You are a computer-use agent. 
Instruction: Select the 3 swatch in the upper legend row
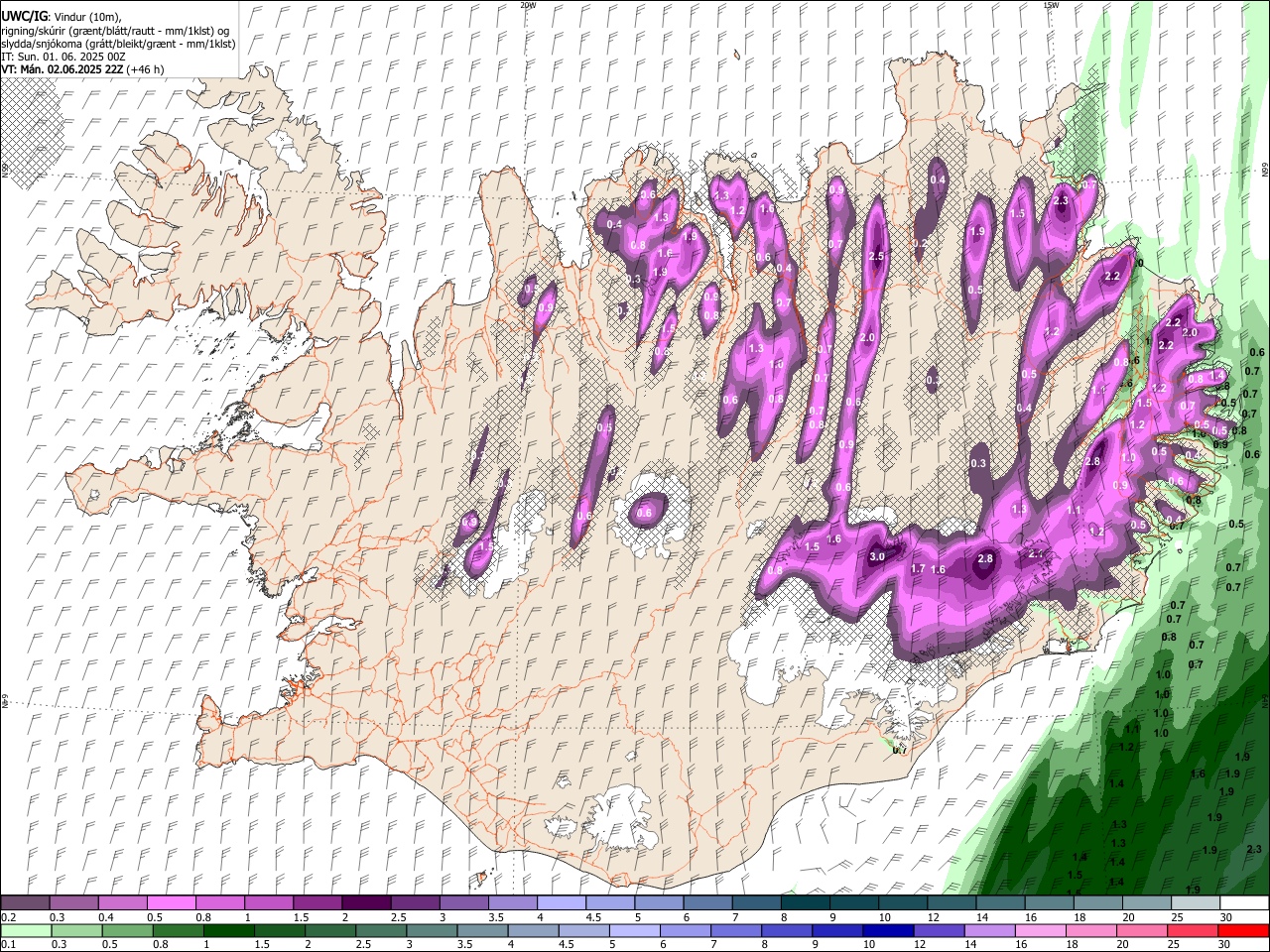point(463,903)
